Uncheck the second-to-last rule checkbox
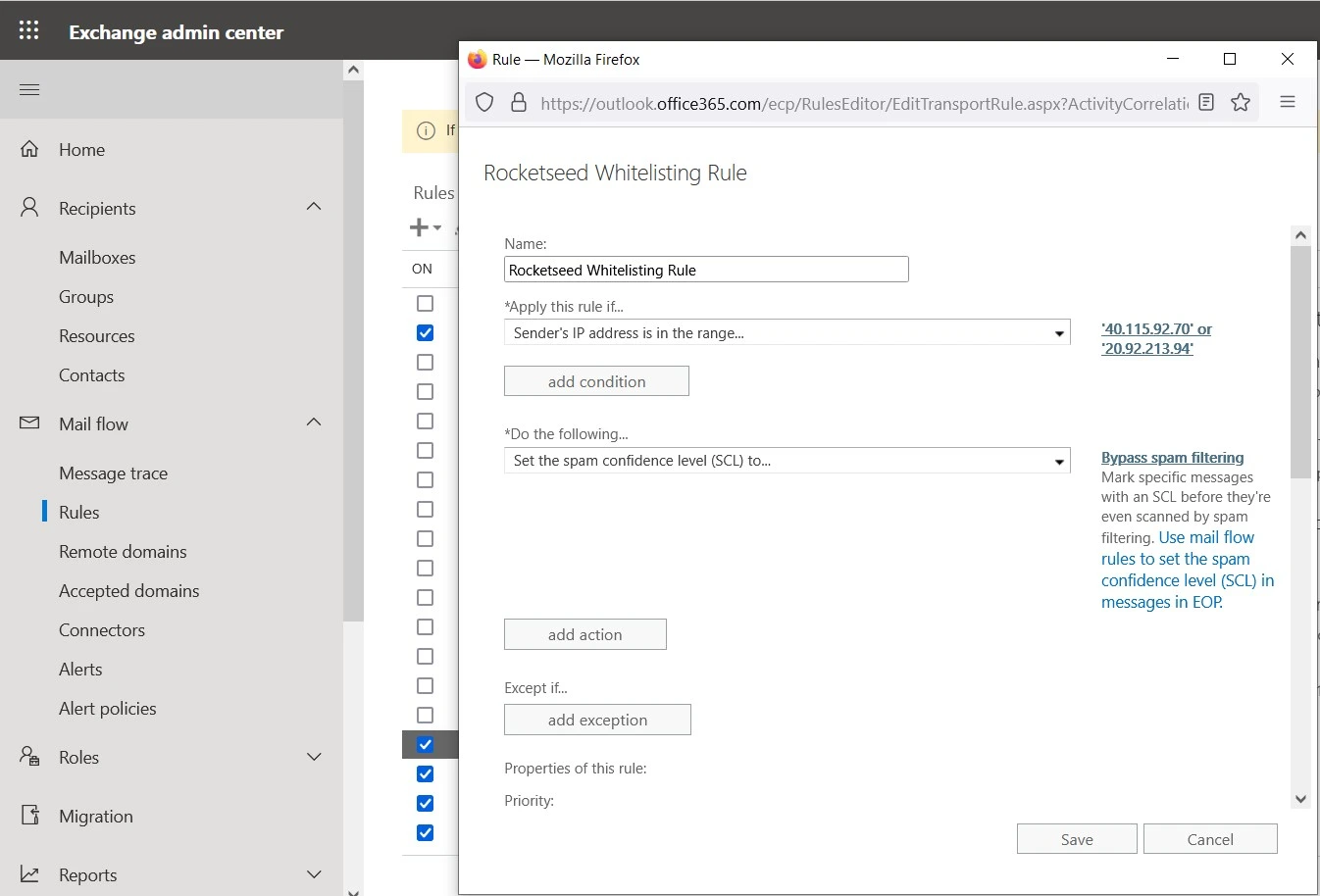 pyautogui.click(x=425, y=803)
